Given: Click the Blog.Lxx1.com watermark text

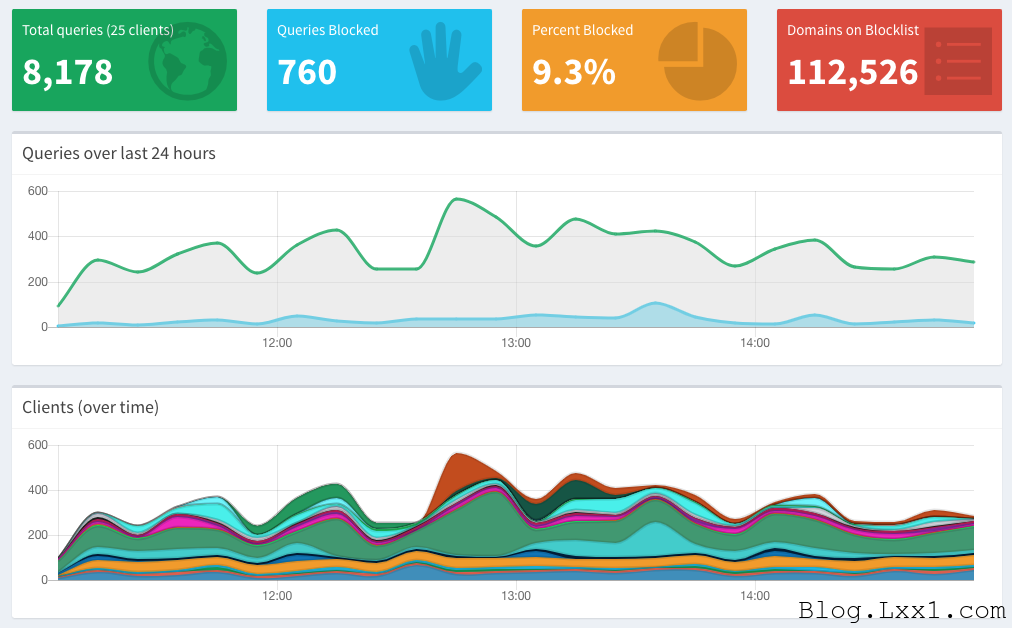Looking at the screenshot, I should [902, 610].
